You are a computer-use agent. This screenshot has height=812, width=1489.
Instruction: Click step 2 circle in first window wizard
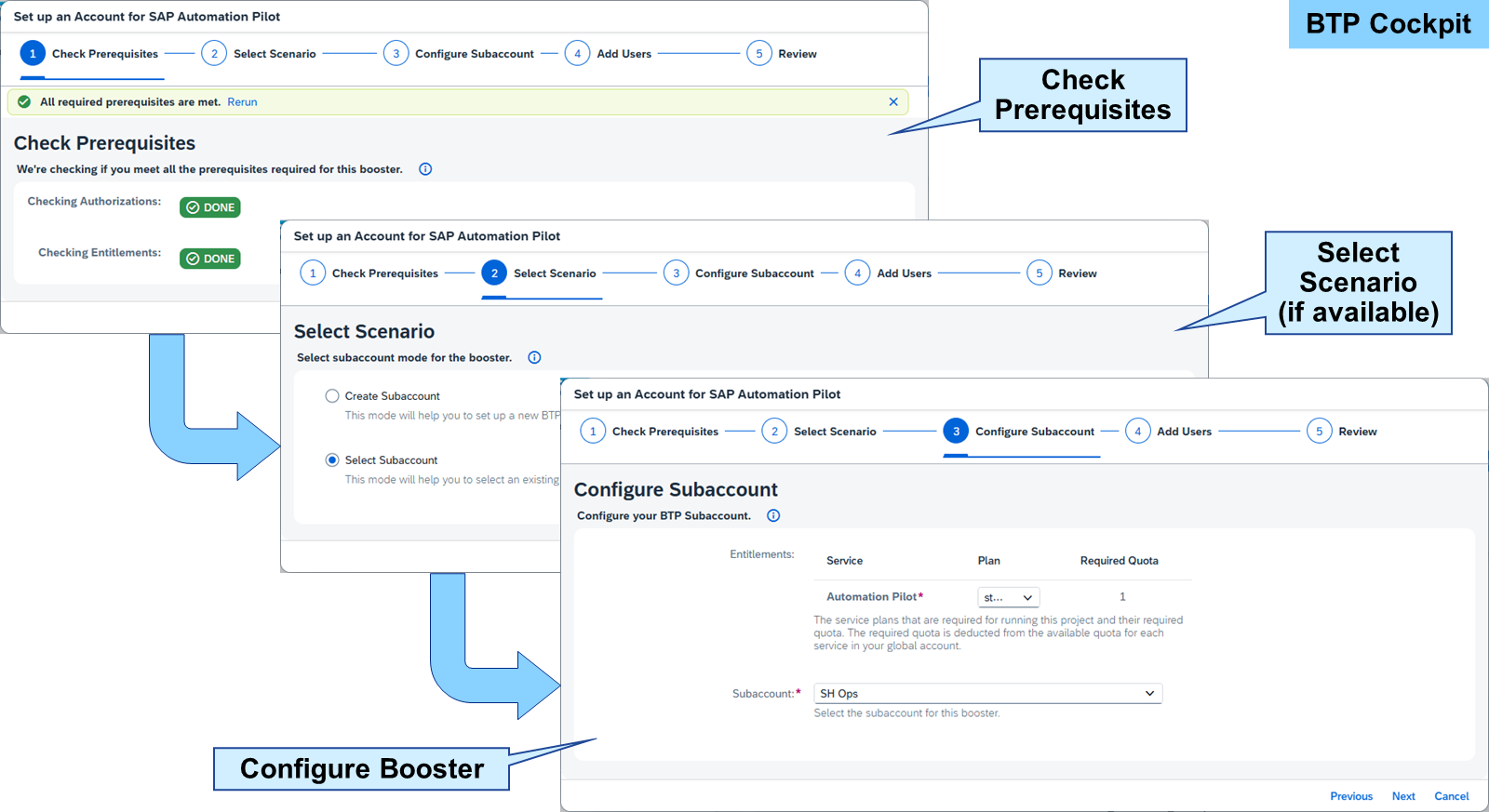point(214,54)
